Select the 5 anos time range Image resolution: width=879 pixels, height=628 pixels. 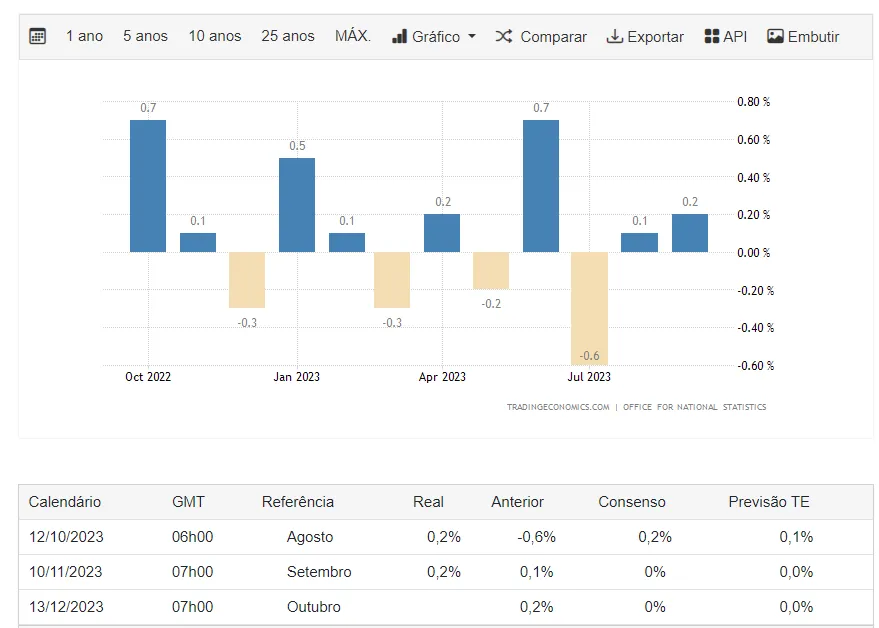(x=145, y=36)
